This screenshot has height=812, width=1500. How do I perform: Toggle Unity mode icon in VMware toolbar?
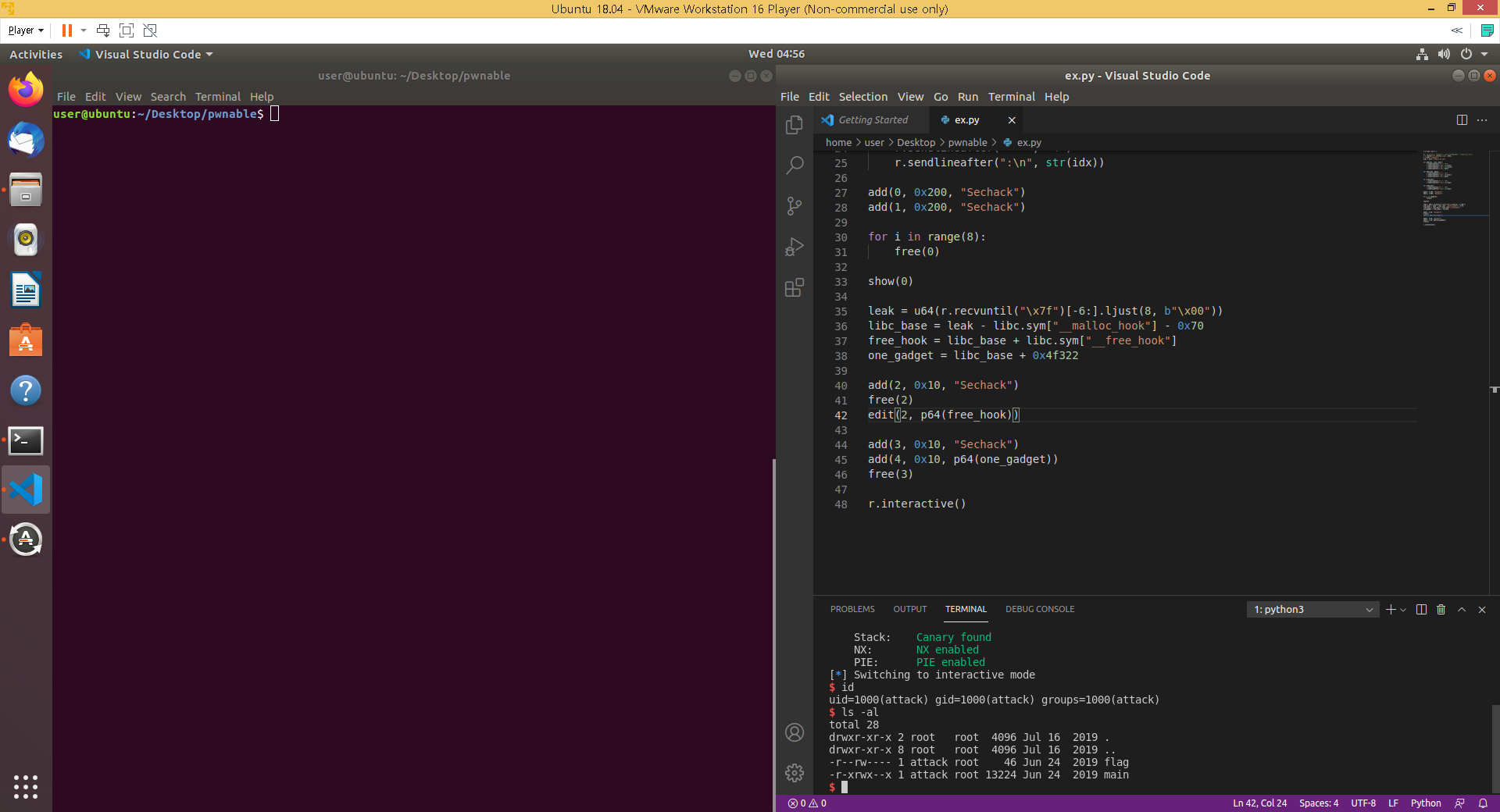150,30
